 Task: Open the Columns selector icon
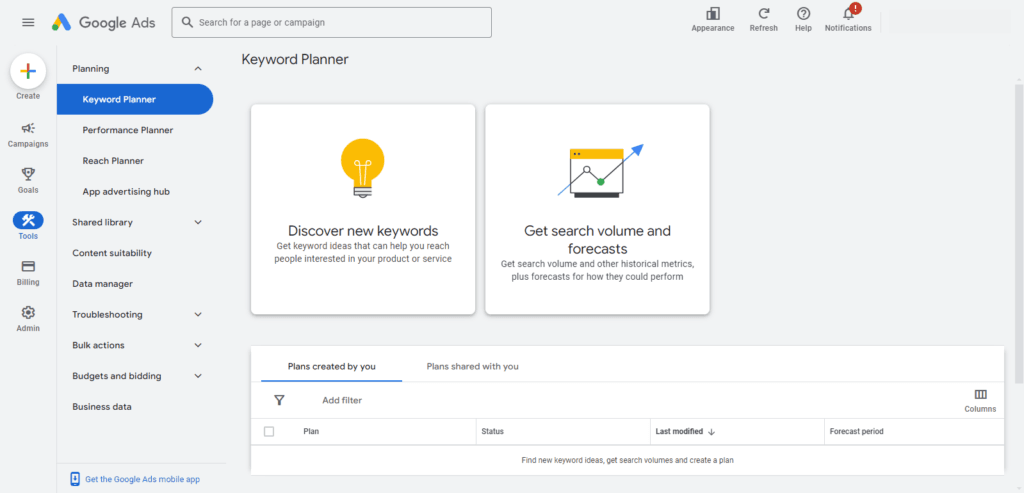click(x=980, y=394)
